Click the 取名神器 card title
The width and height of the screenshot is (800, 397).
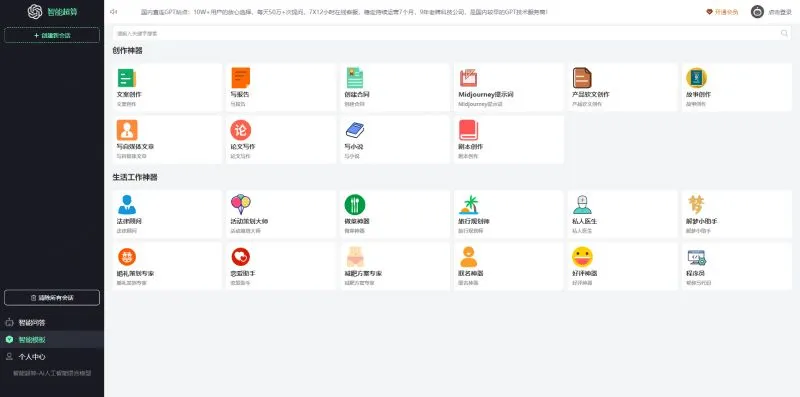point(470,274)
